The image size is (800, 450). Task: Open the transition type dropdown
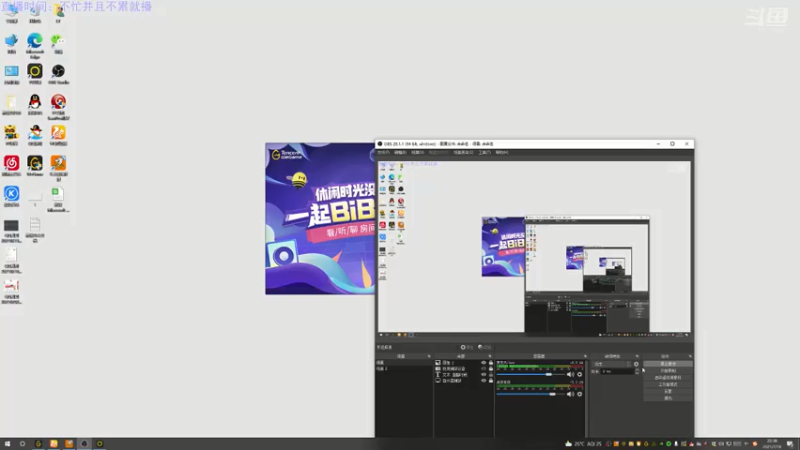click(x=612, y=364)
